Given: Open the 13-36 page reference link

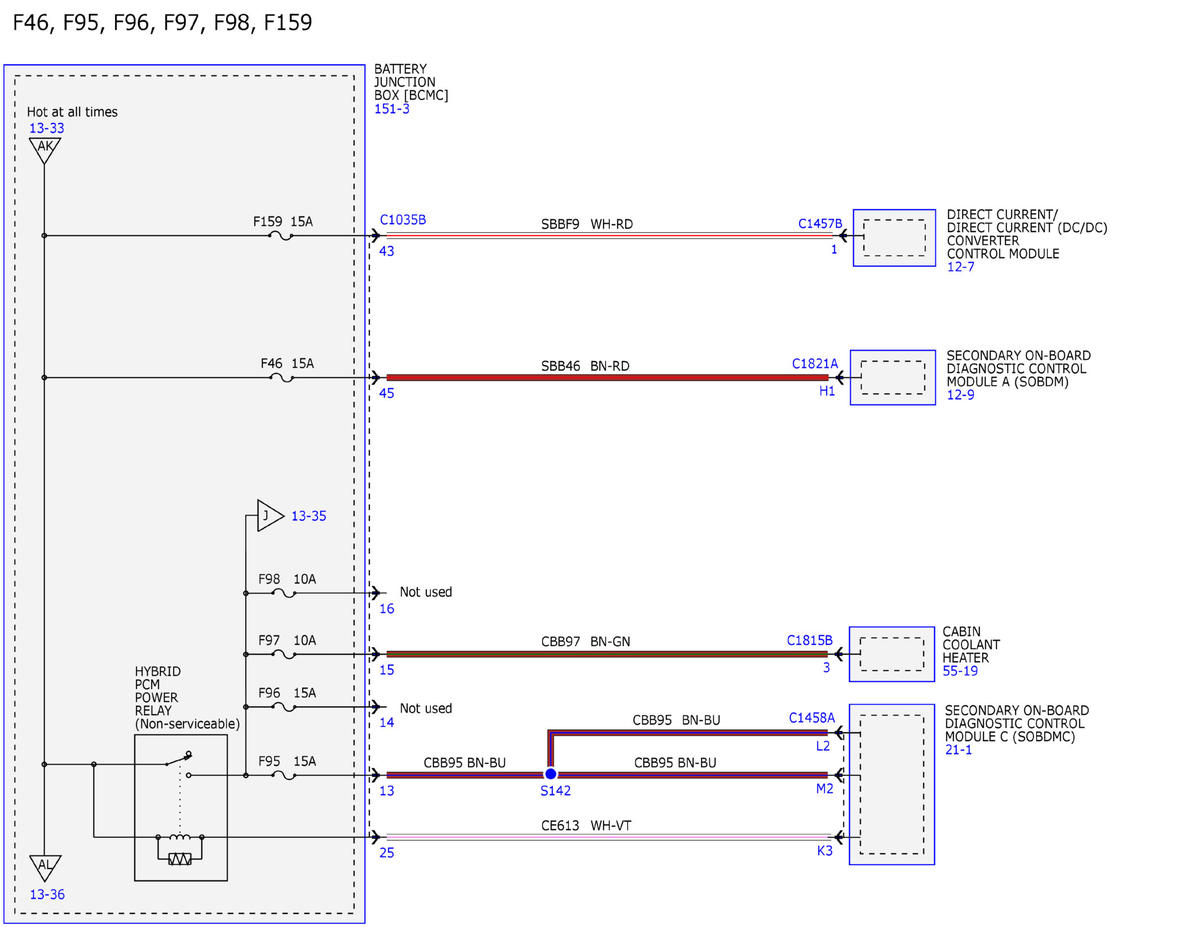Looking at the screenshot, I should click(47, 895).
